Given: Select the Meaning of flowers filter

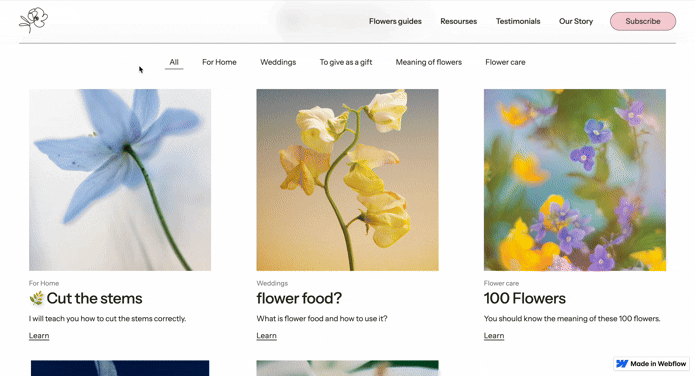Looking at the screenshot, I should (x=429, y=62).
